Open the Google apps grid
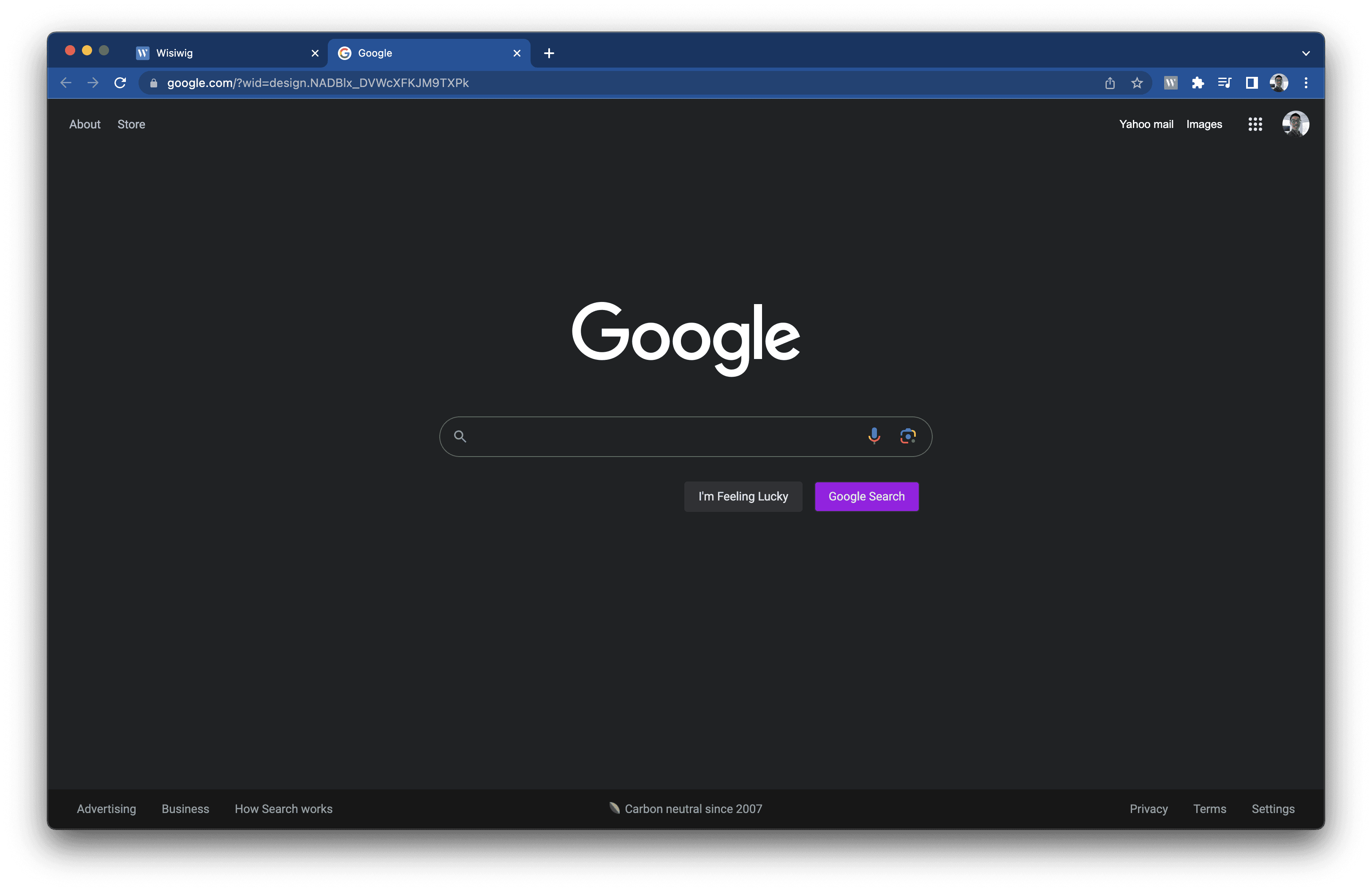The height and width of the screenshot is (892, 1372). click(1255, 125)
